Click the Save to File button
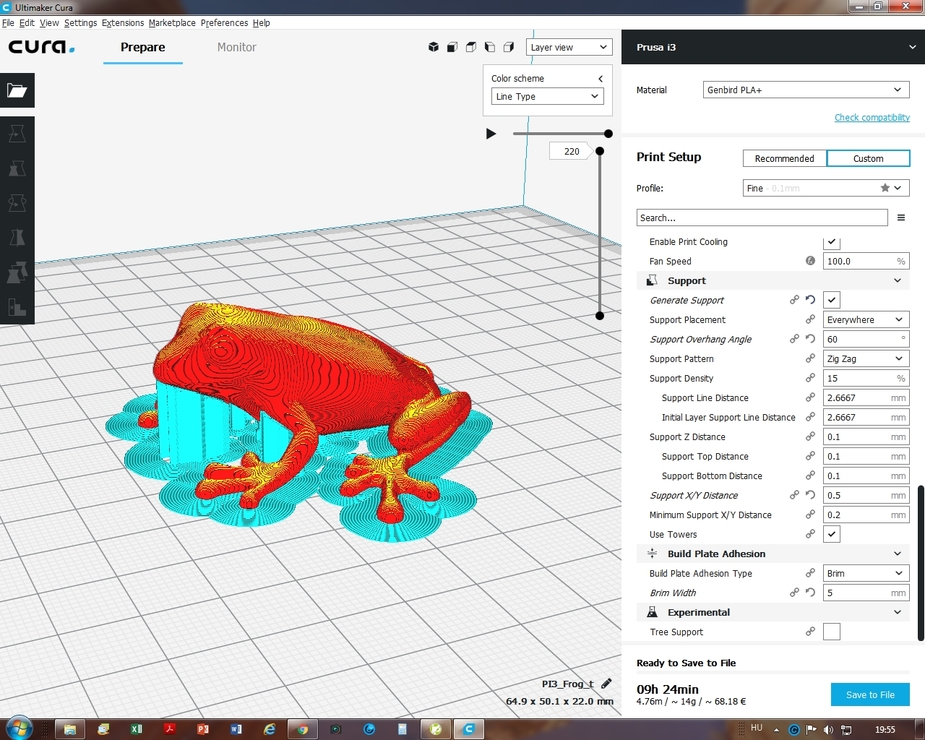 [x=870, y=695]
